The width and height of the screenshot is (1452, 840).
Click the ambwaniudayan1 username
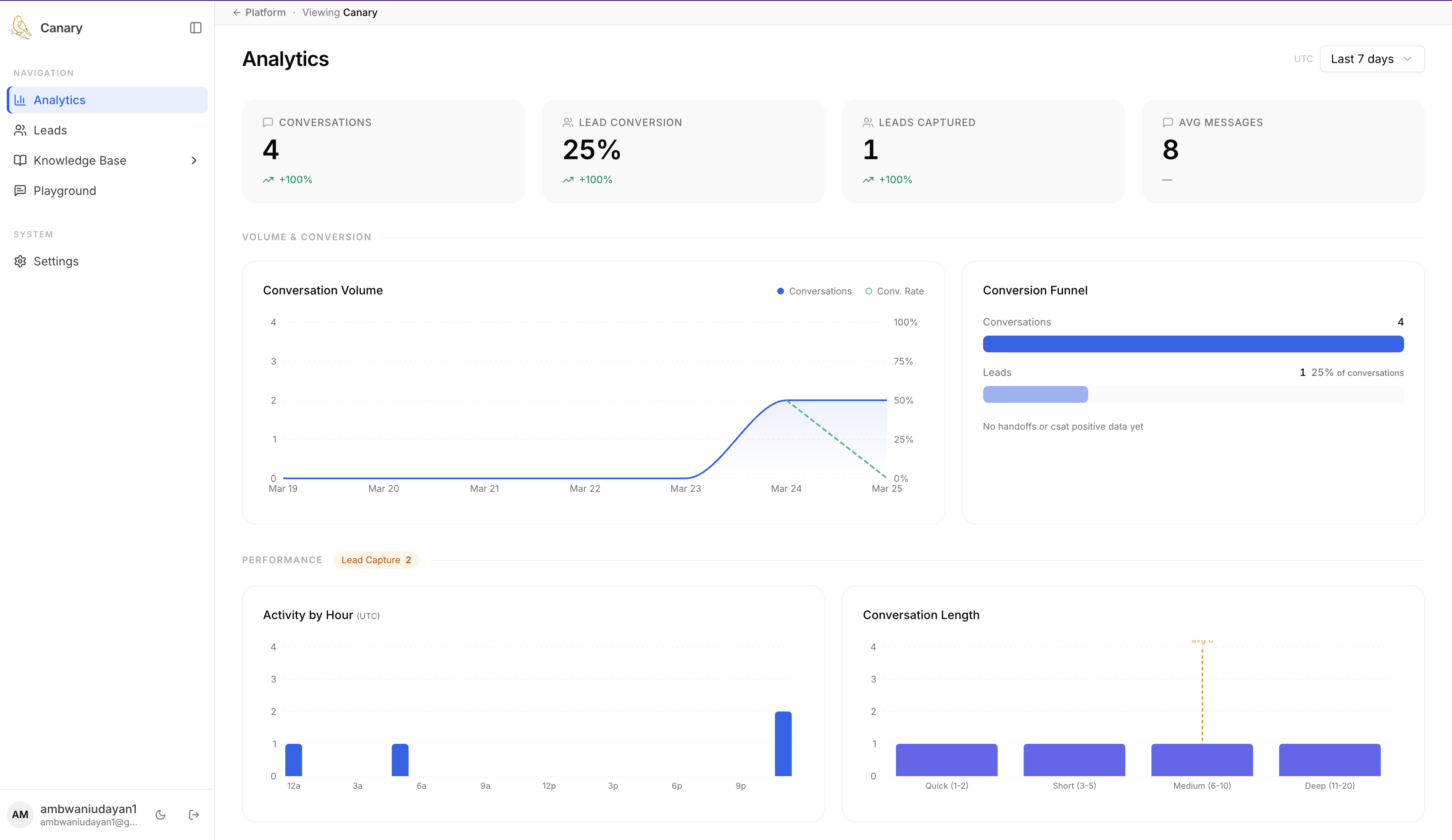tap(88, 809)
